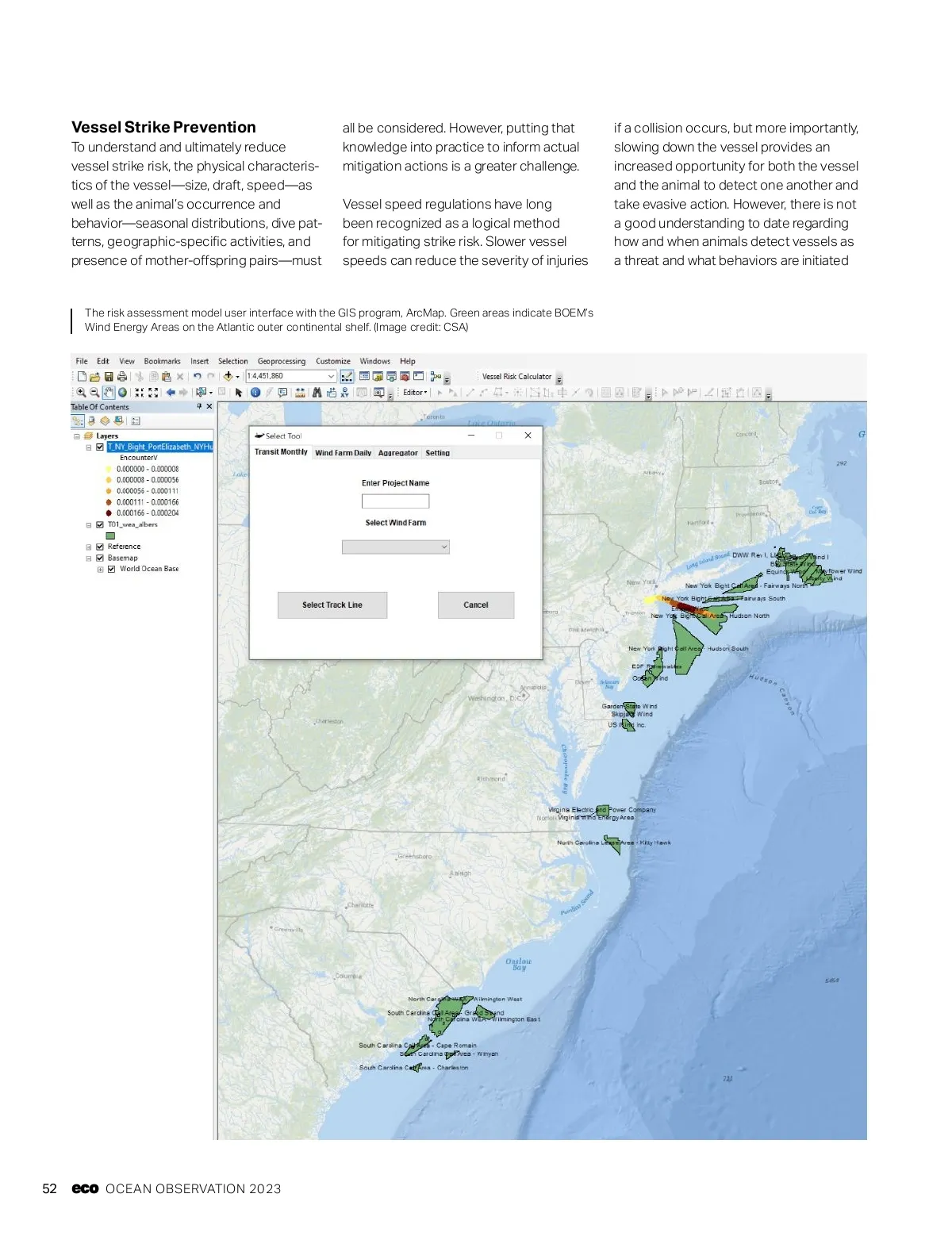Click the Save map document icon
Image resolution: width=952 pixels, height=1236 pixels.
pos(109,377)
